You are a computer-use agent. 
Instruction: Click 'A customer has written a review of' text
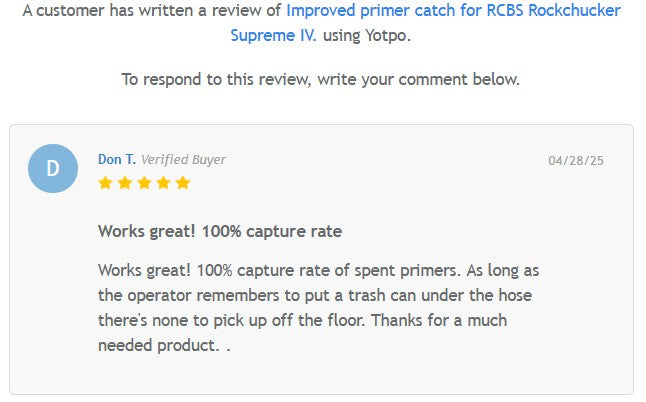click(x=151, y=11)
